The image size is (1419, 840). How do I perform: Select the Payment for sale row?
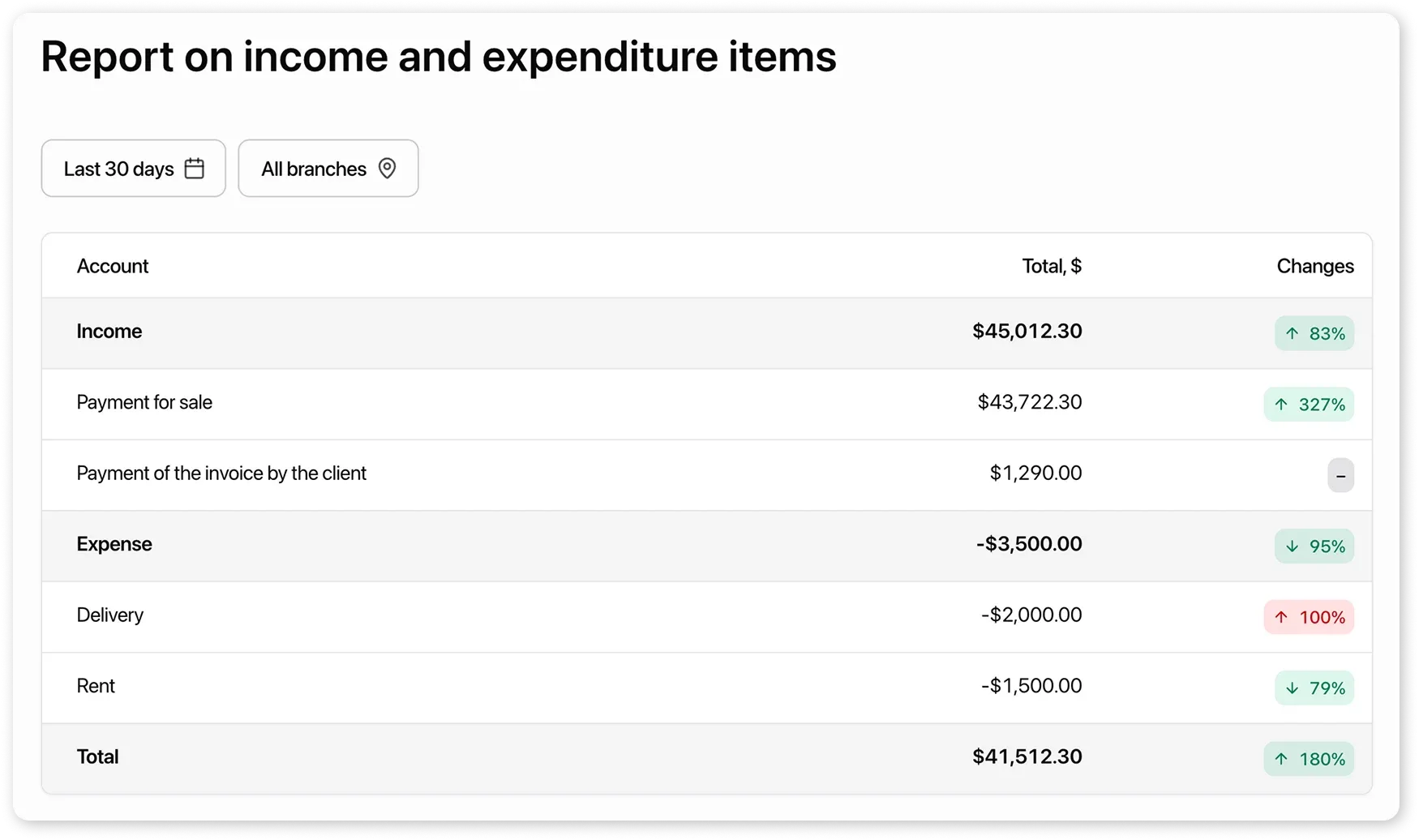[x=144, y=402]
